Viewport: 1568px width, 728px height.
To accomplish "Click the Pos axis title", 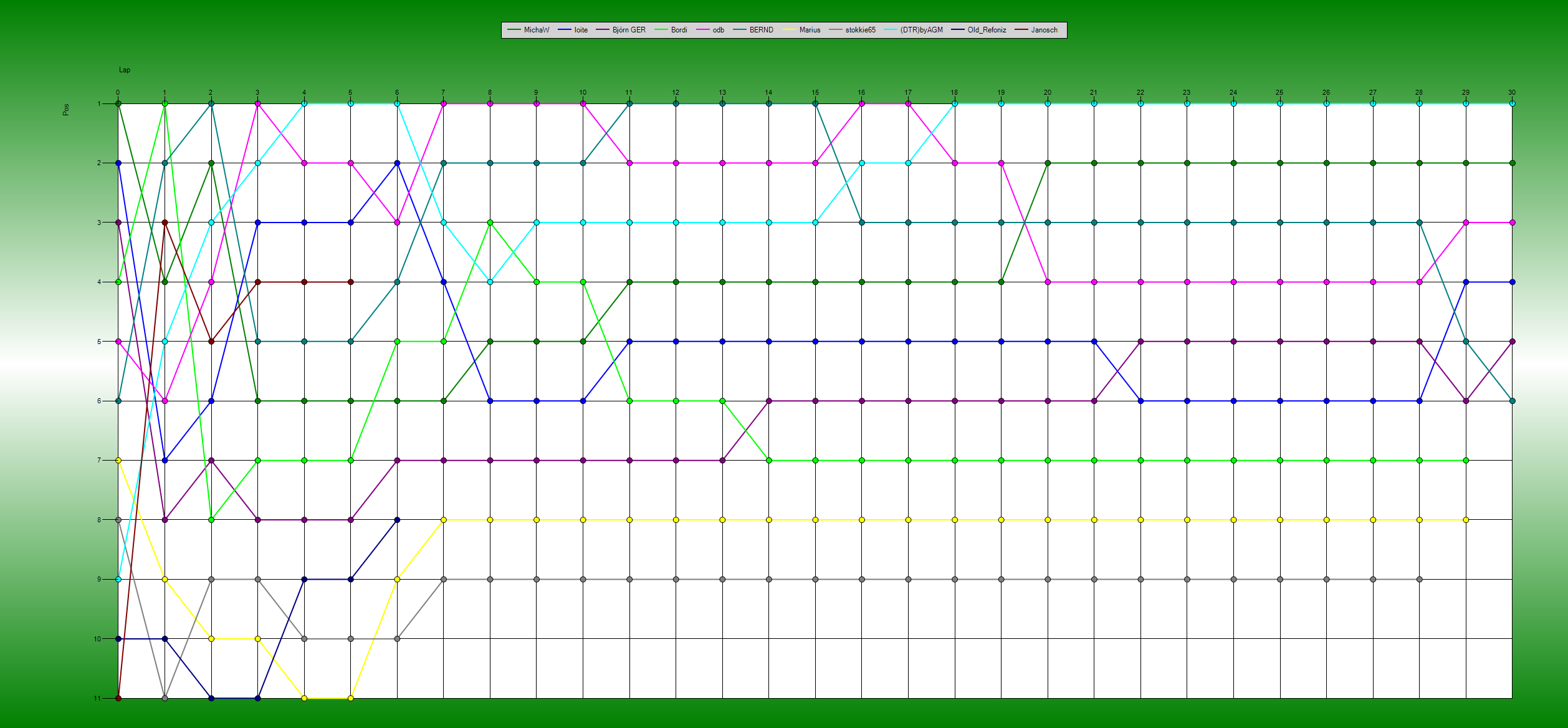I will [66, 110].
